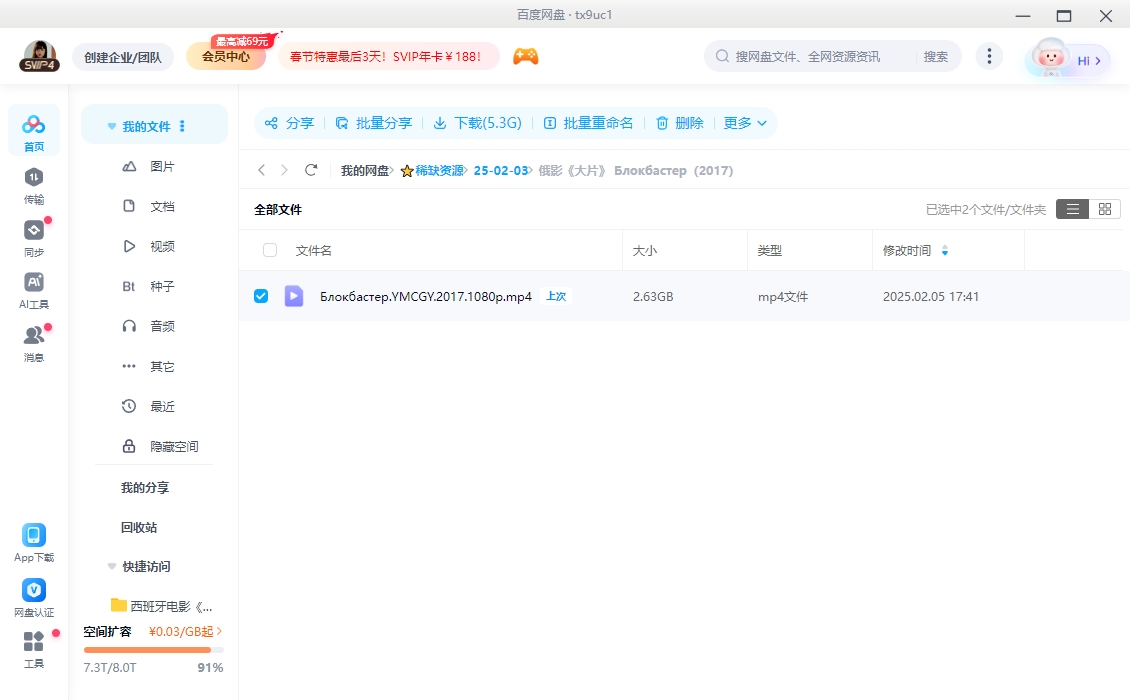Collapse the 我的文件 tree section

[x=111, y=125]
